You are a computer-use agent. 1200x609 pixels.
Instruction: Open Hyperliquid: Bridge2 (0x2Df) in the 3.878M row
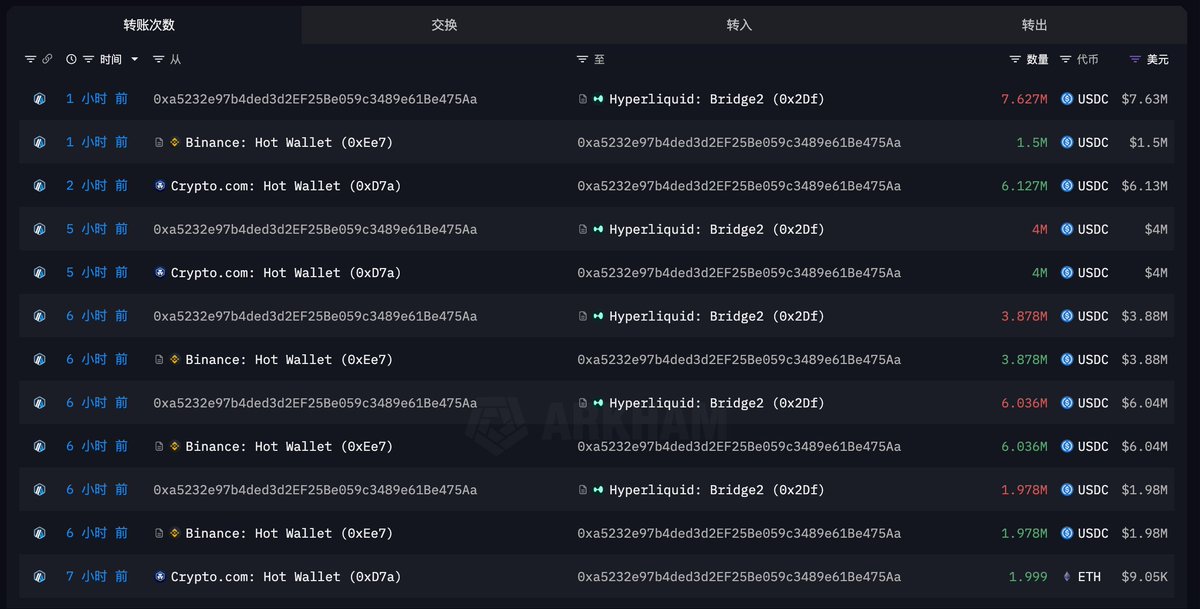(x=717, y=316)
